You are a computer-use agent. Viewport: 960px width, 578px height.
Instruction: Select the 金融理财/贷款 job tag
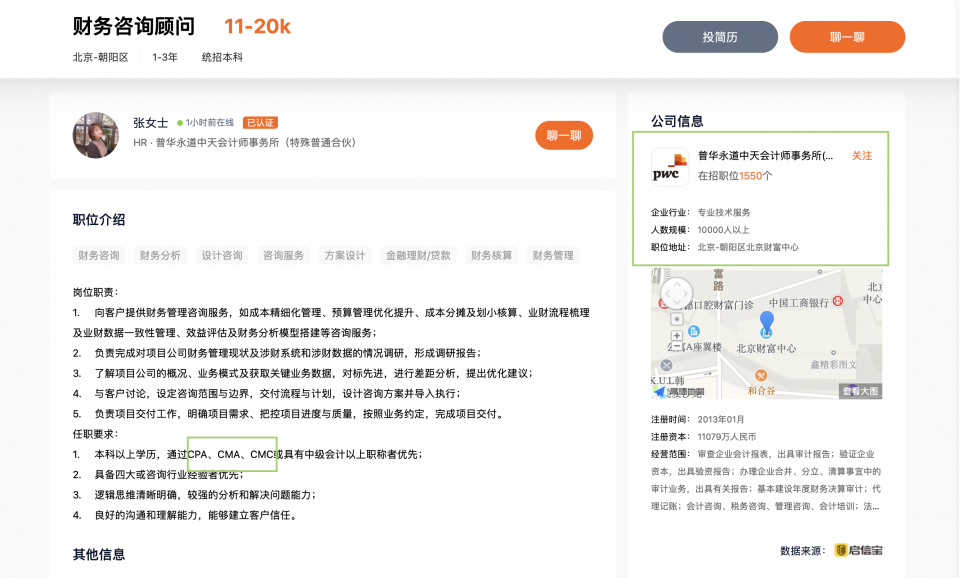click(418, 255)
